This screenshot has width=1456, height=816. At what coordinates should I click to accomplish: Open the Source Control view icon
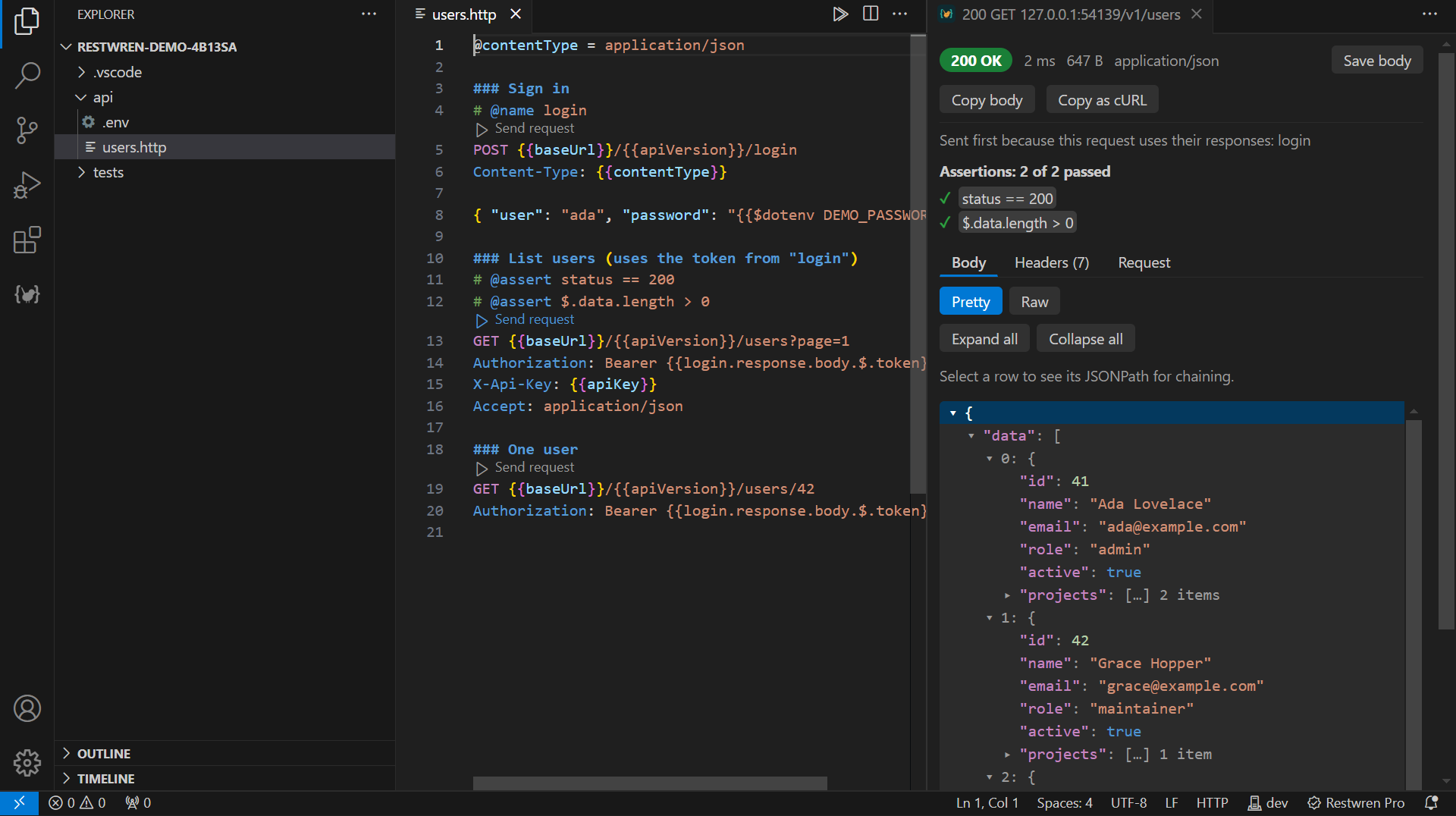pos(27,130)
